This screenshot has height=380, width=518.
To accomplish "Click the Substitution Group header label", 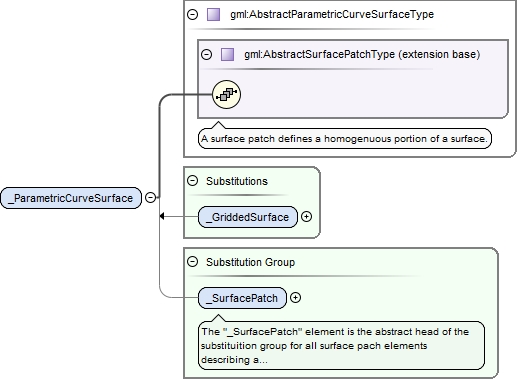I will [x=250, y=262].
